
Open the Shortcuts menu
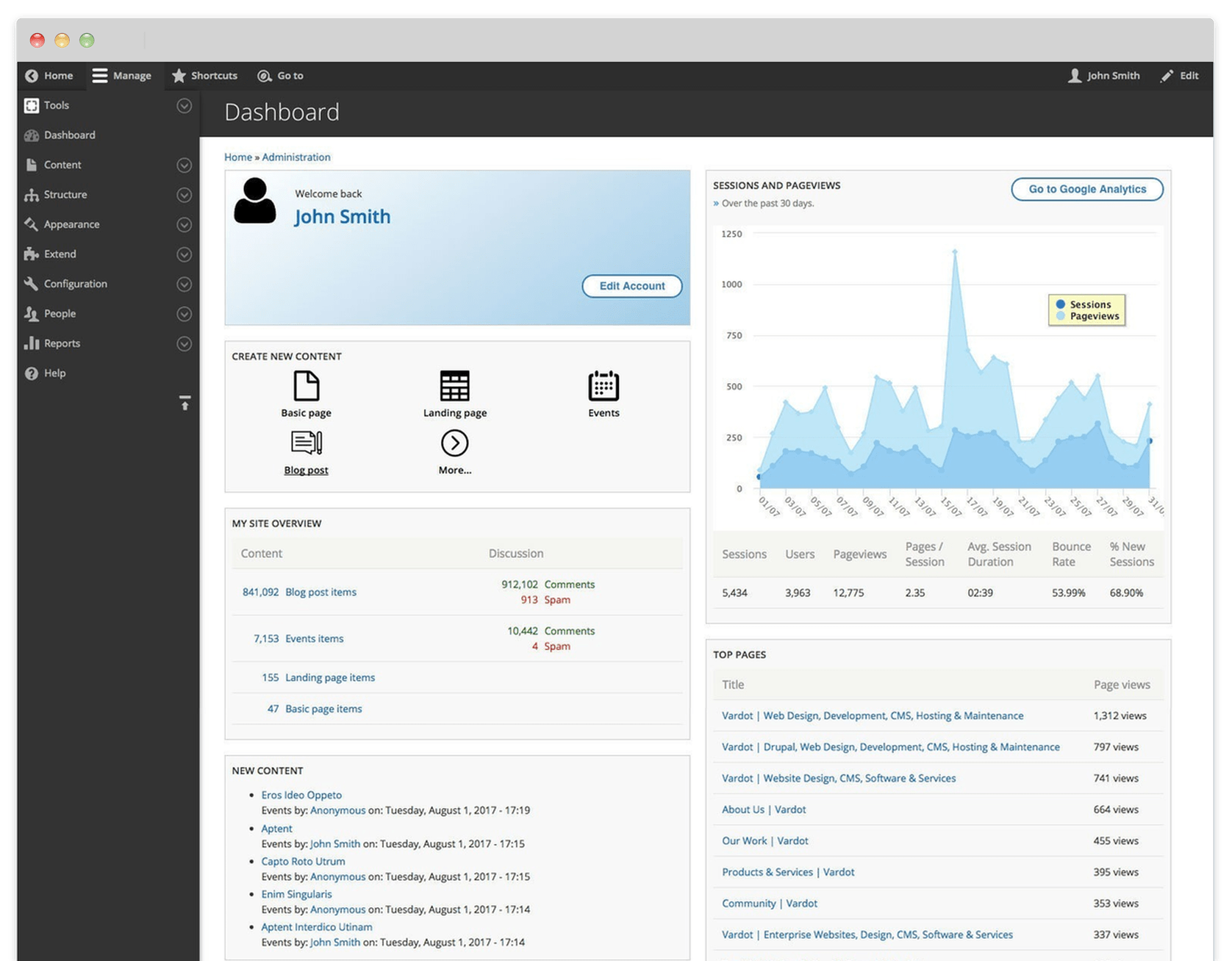[205, 75]
